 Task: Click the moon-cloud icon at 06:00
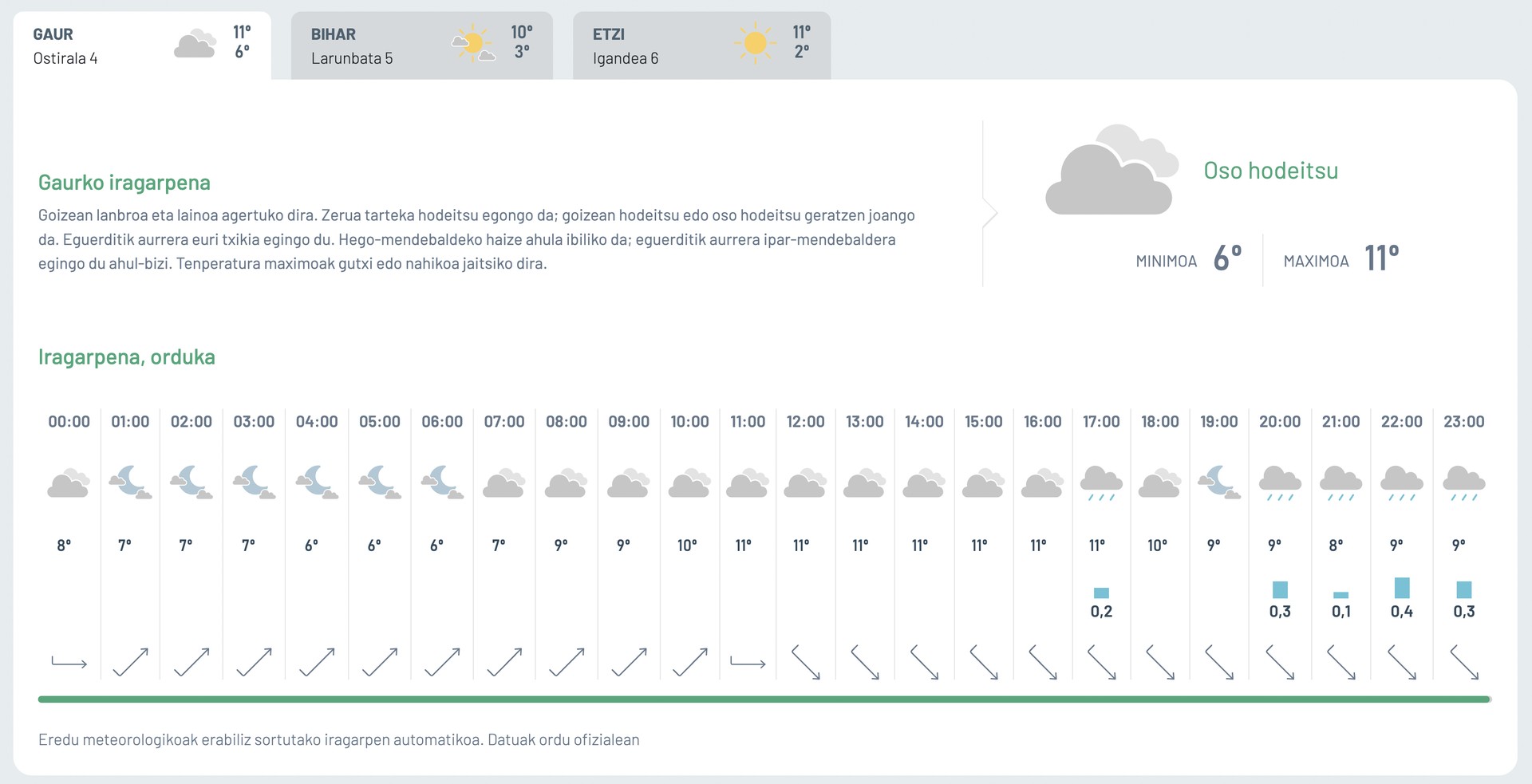[x=442, y=483]
